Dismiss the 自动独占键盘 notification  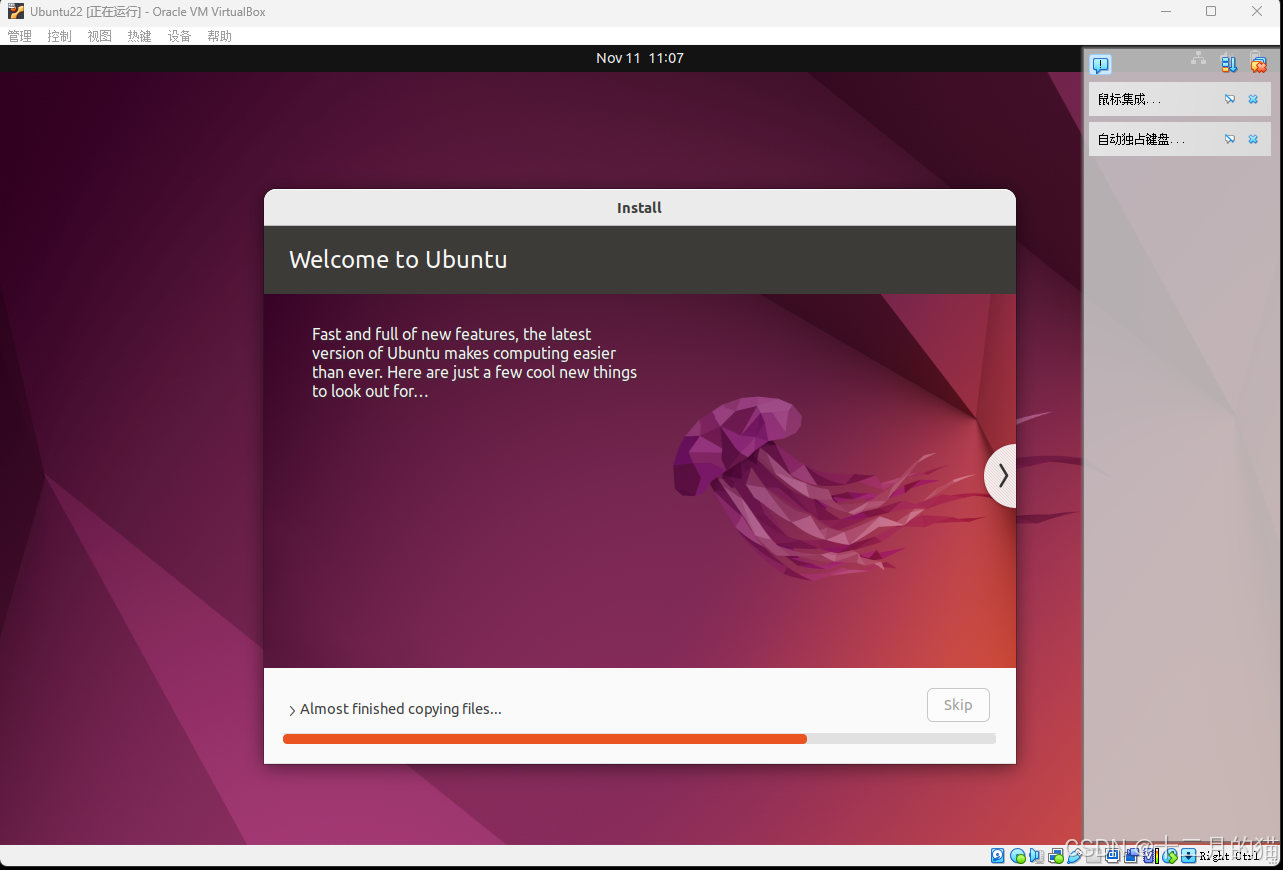[x=1253, y=139]
